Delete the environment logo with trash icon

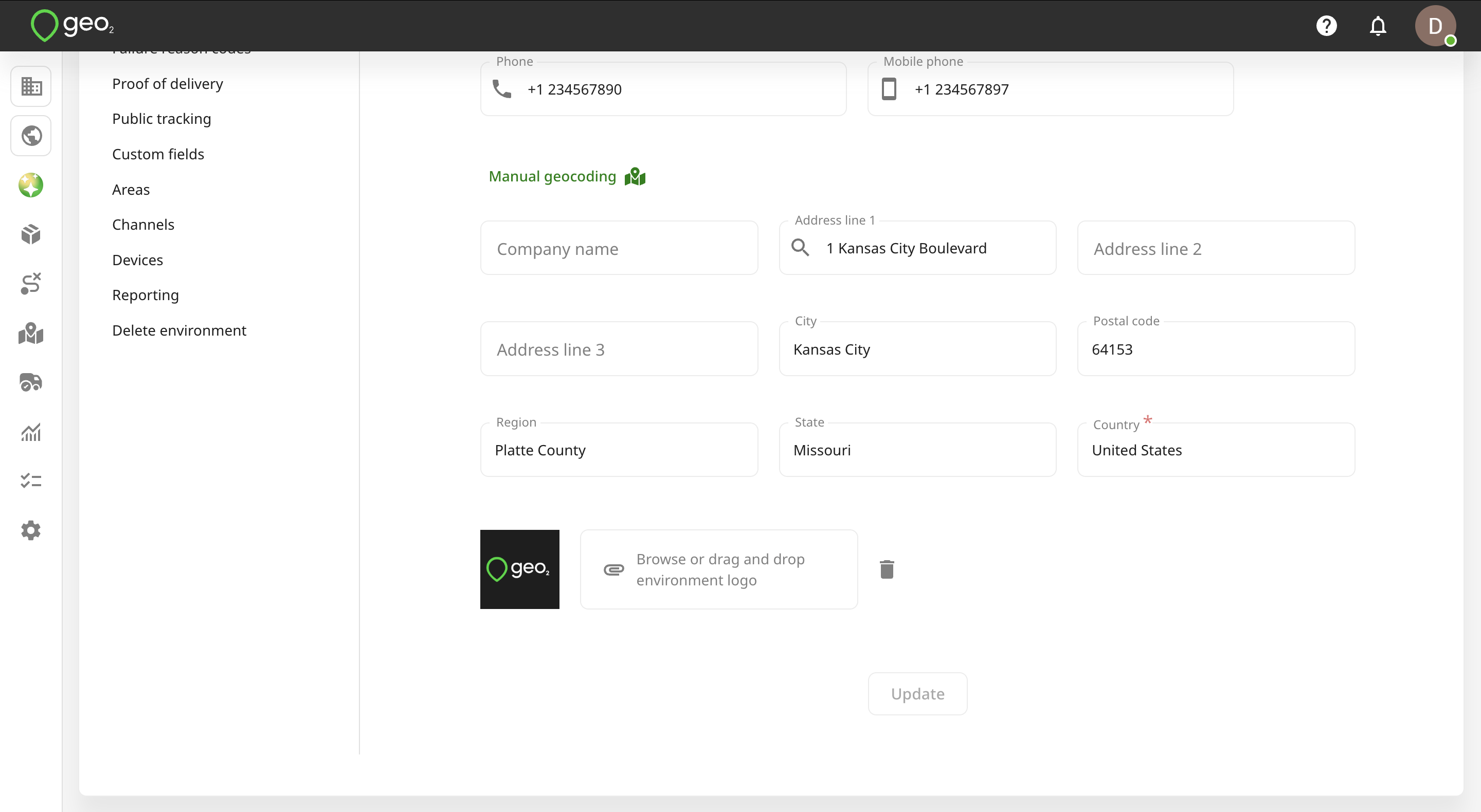pos(887,569)
